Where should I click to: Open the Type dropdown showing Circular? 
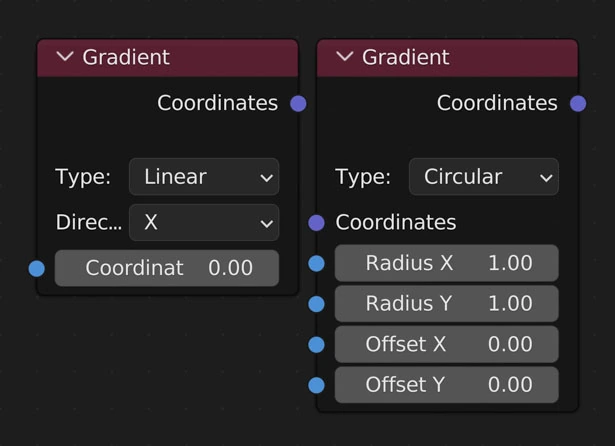[x=484, y=177]
